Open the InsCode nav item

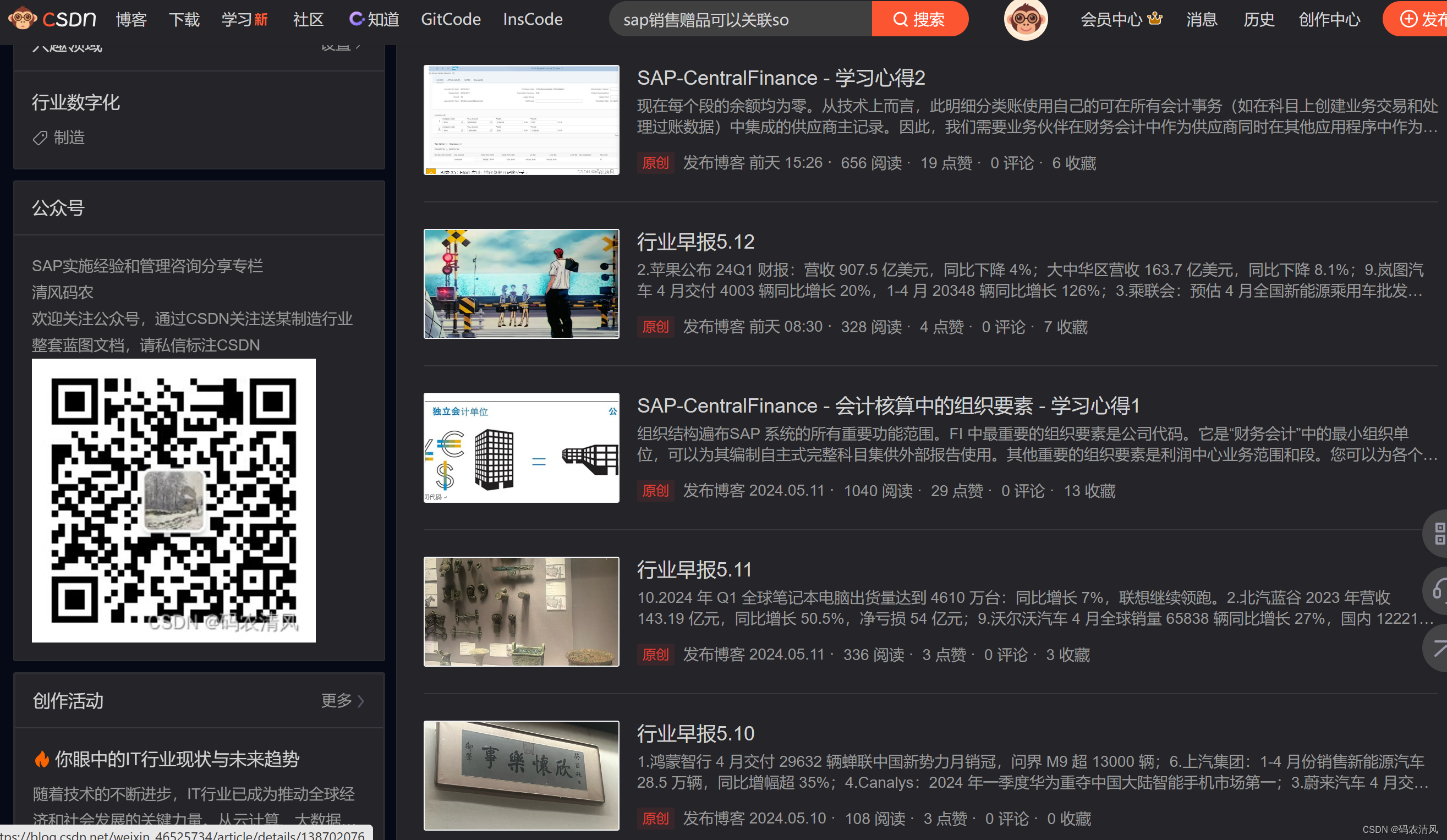[533, 19]
